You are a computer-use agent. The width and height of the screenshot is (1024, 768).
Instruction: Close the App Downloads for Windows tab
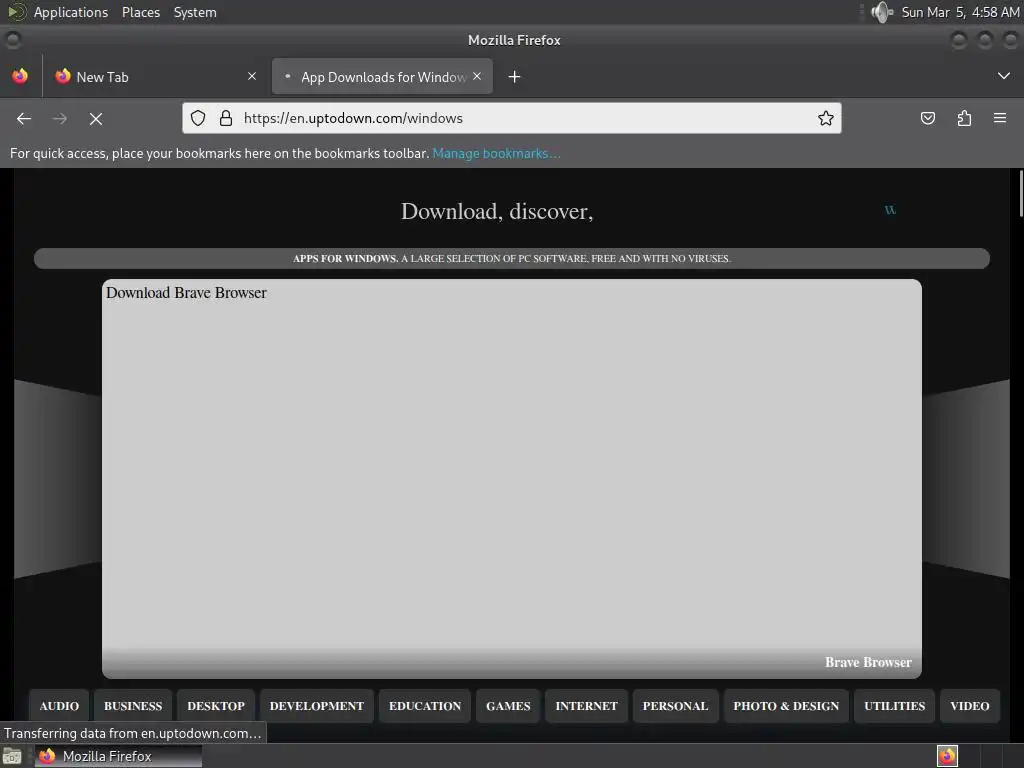(477, 76)
